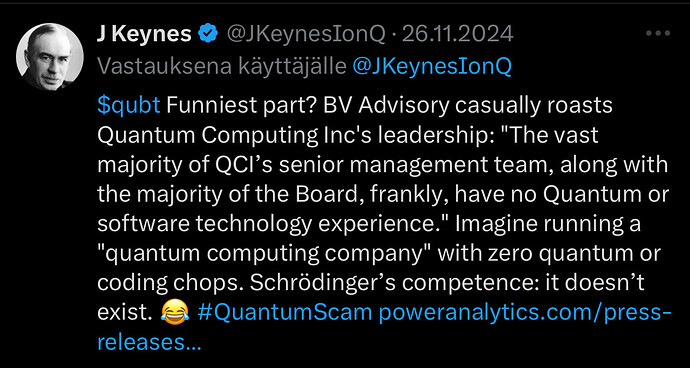This screenshot has height=368, width=690.
Task: Click @JKeynesIonQ in the reply-to line
Action: point(432,67)
